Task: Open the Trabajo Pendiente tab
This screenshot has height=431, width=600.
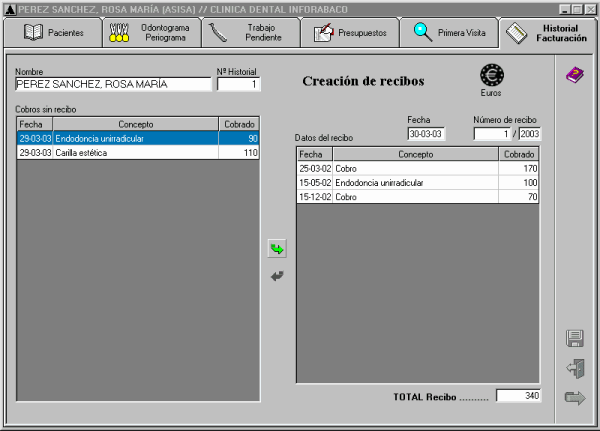Action: (x=251, y=33)
